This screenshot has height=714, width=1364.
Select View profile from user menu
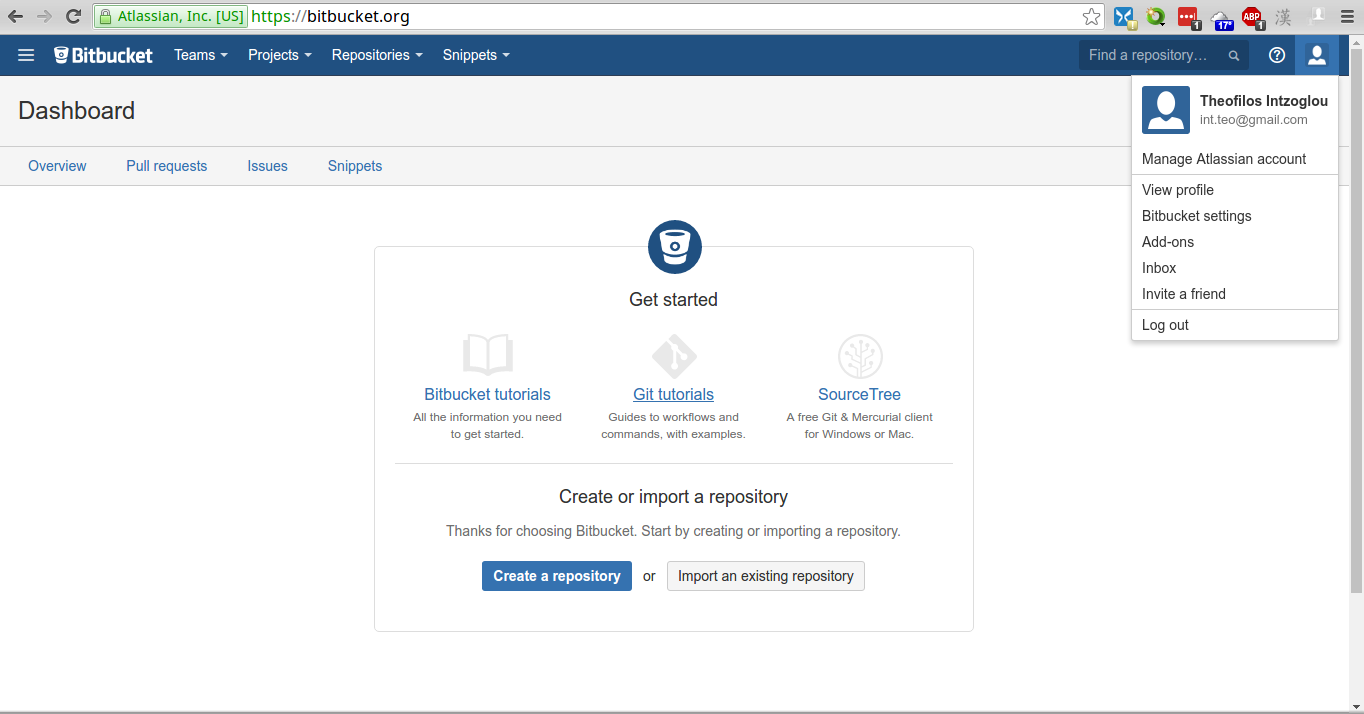pos(1235,190)
